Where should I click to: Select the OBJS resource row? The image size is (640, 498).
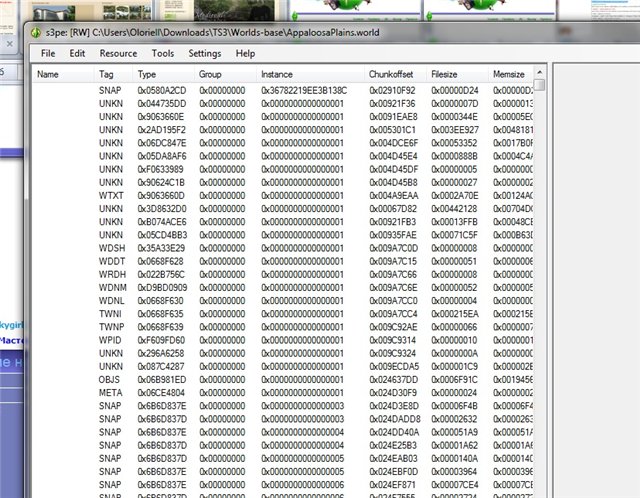[111, 379]
